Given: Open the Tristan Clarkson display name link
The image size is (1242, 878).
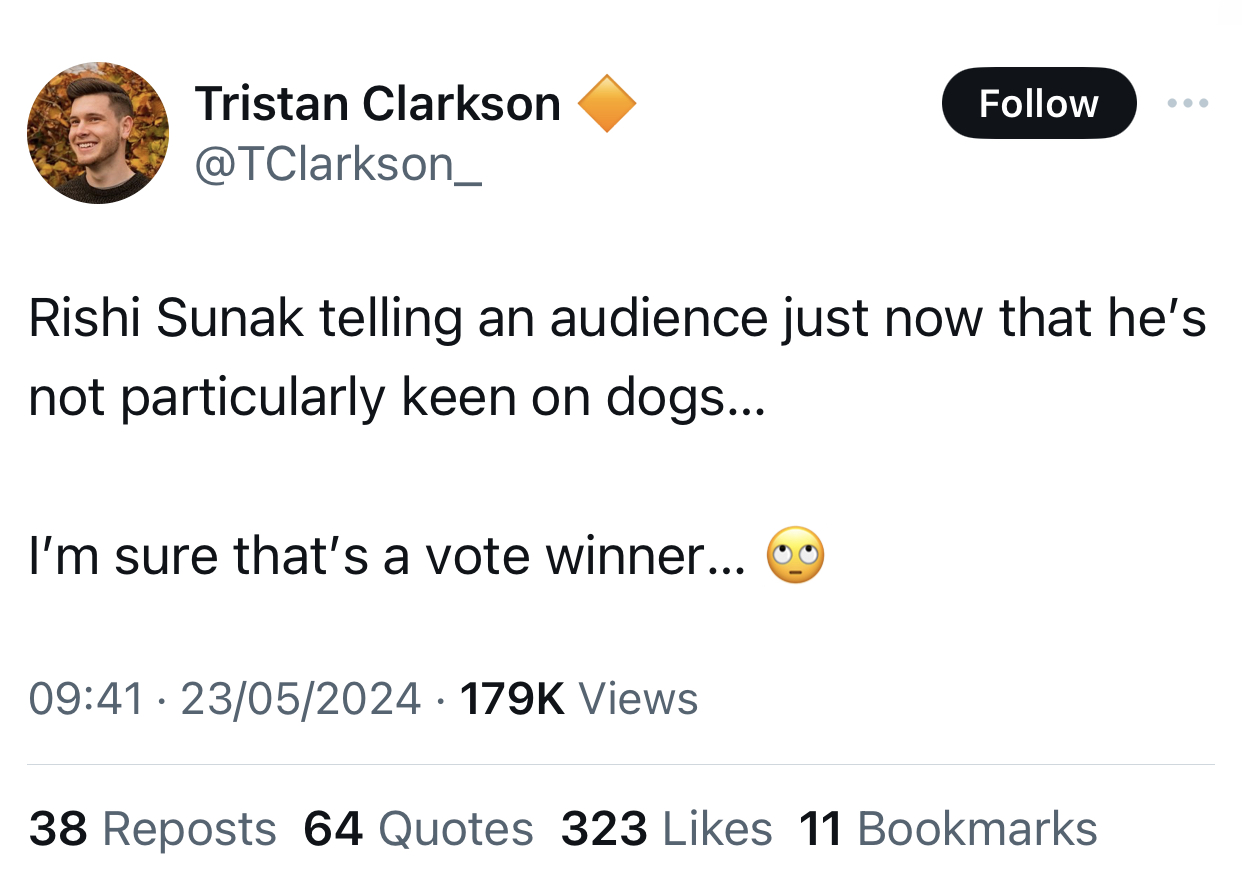Looking at the screenshot, I should (x=378, y=104).
